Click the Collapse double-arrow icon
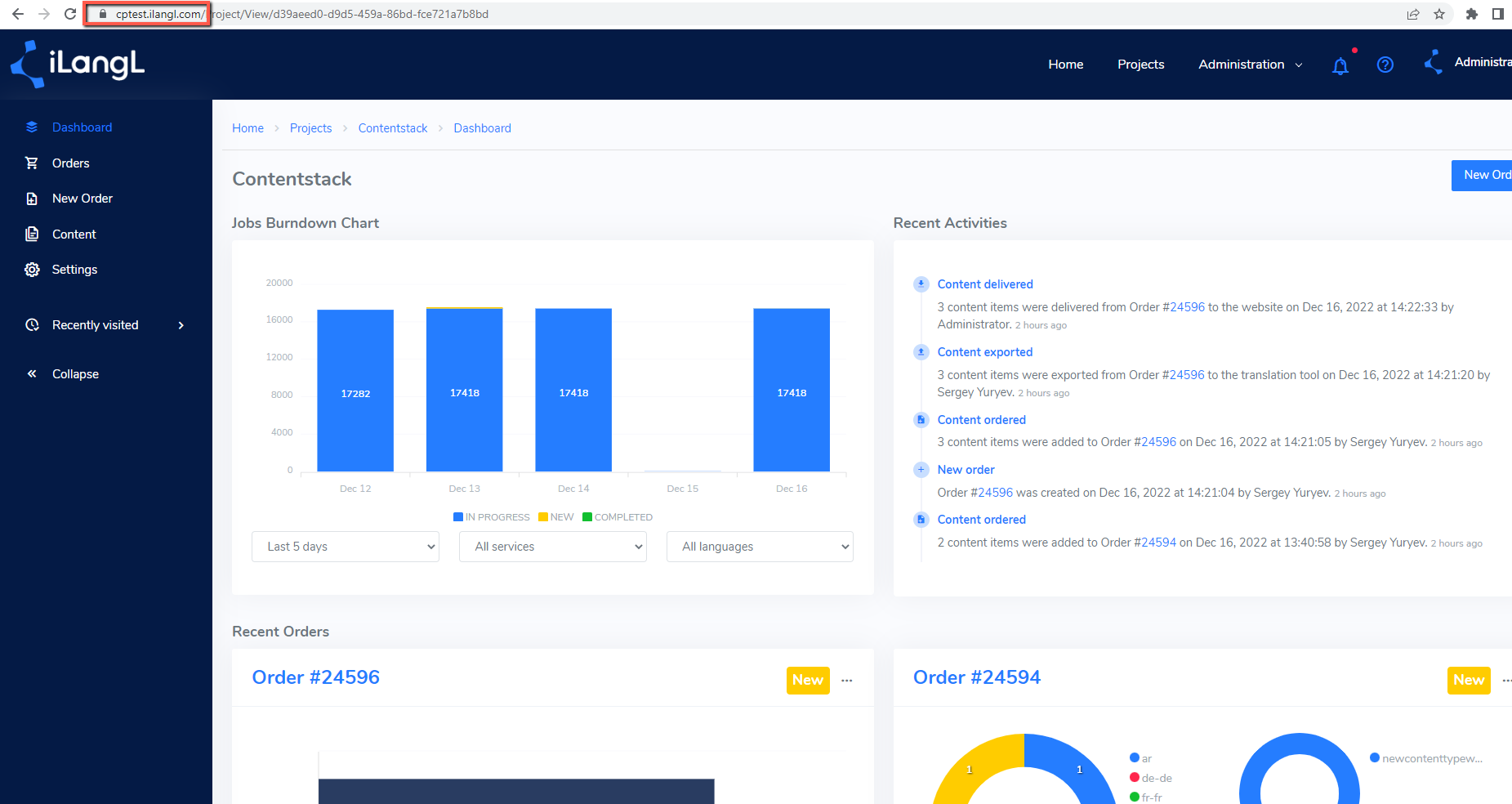The image size is (1512, 804). pos(32,373)
